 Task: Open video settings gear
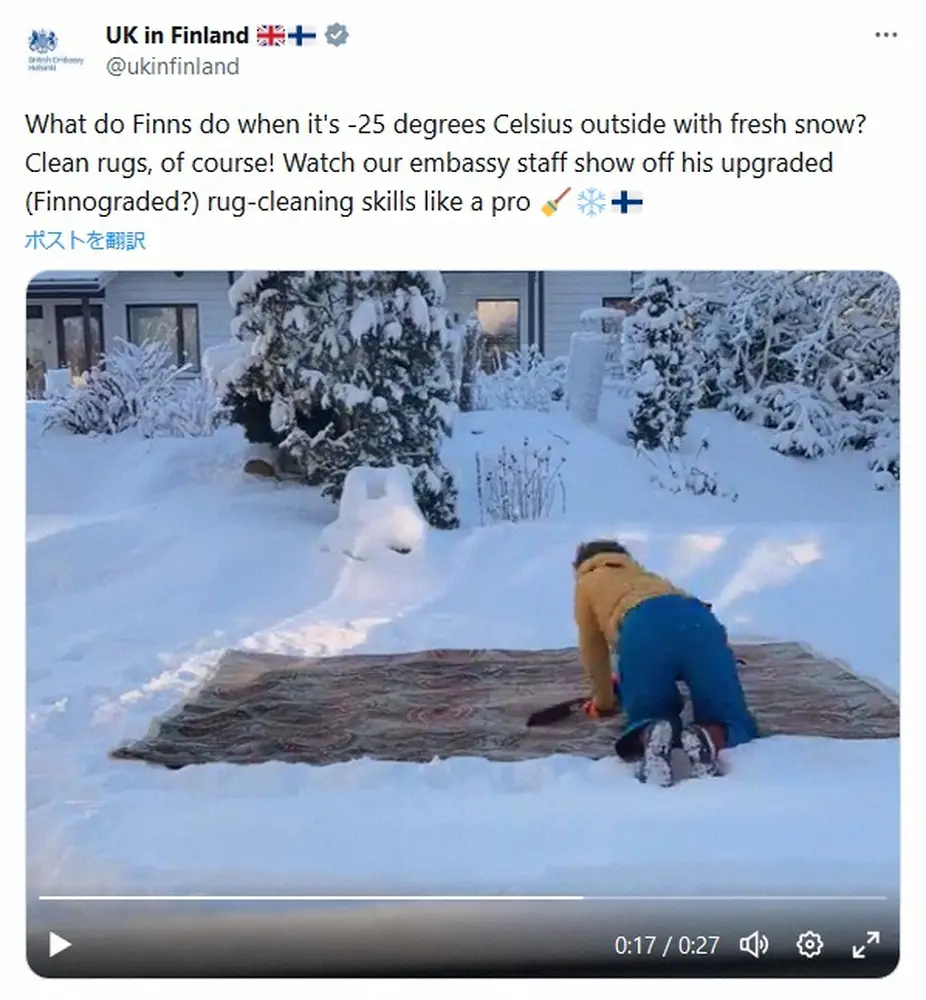(x=809, y=944)
